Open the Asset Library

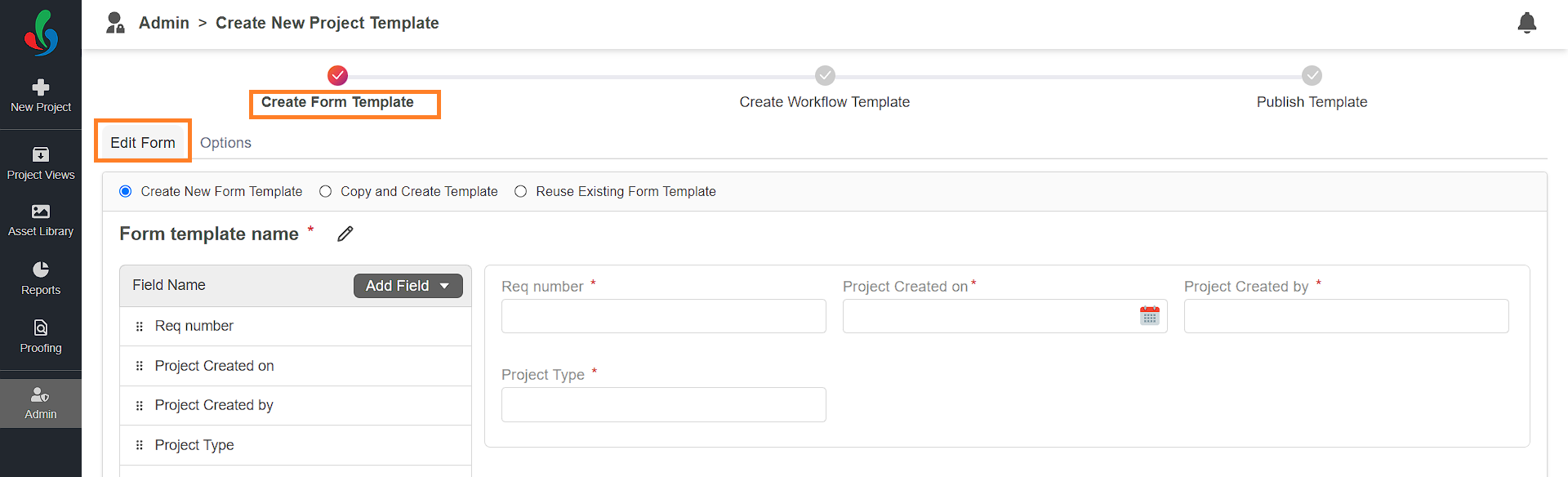(41, 221)
